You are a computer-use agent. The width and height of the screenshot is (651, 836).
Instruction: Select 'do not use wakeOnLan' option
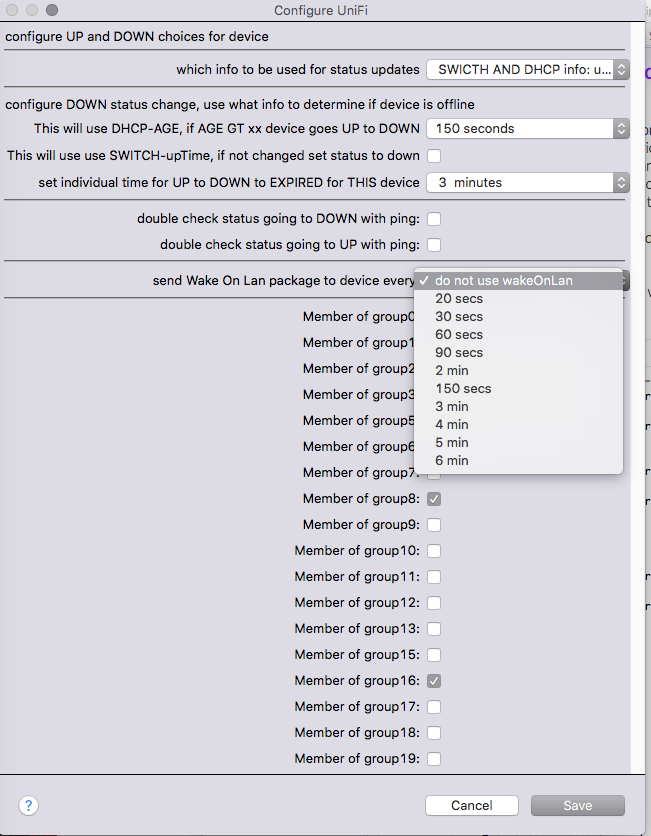point(518,280)
